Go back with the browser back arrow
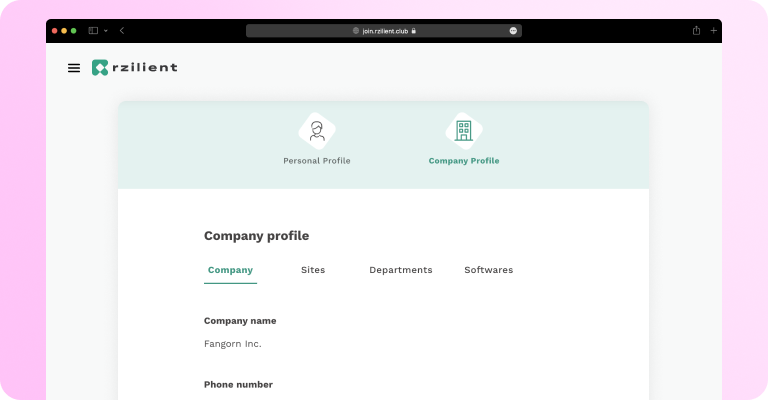 click(122, 30)
